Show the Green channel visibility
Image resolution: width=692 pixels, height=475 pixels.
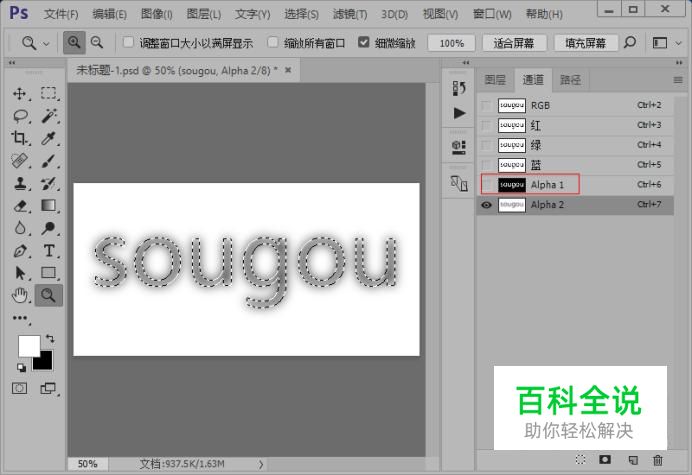point(486,145)
